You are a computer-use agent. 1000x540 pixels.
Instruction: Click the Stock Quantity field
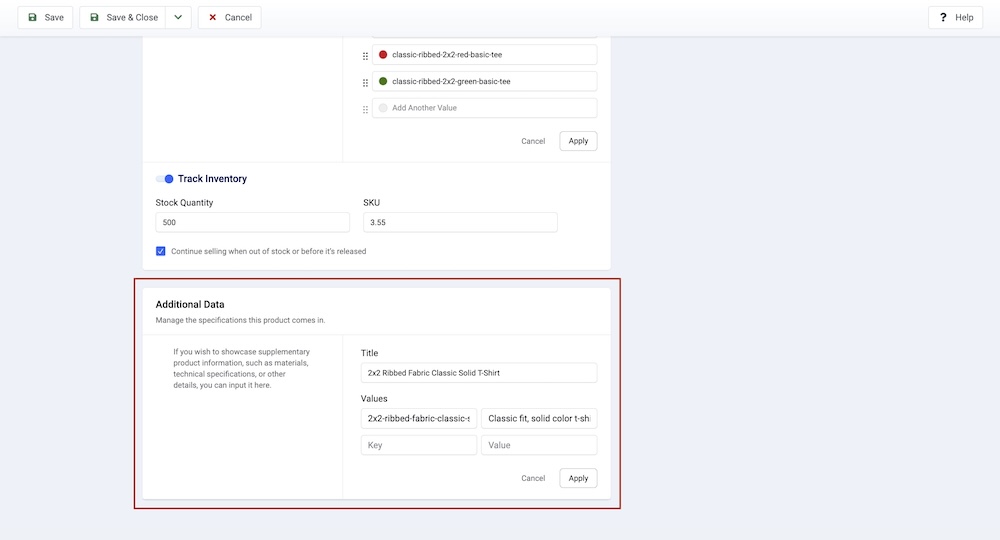[x=252, y=222]
